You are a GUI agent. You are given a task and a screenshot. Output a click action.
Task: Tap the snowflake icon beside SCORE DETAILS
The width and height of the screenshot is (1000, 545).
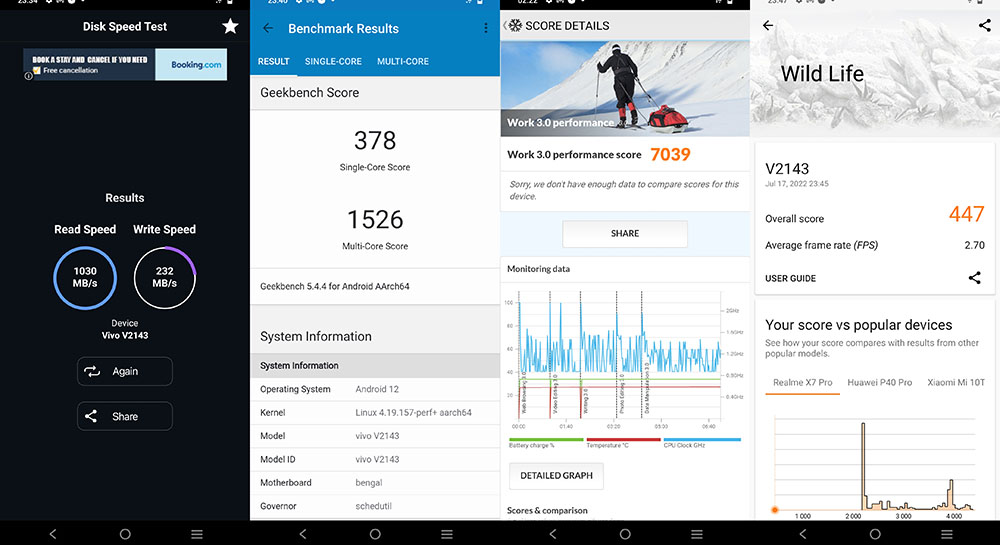pos(515,25)
